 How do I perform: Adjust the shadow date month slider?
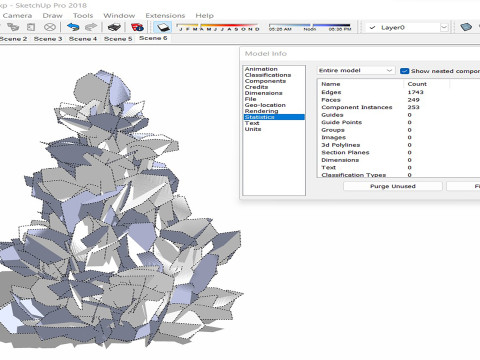[x=219, y=27]
